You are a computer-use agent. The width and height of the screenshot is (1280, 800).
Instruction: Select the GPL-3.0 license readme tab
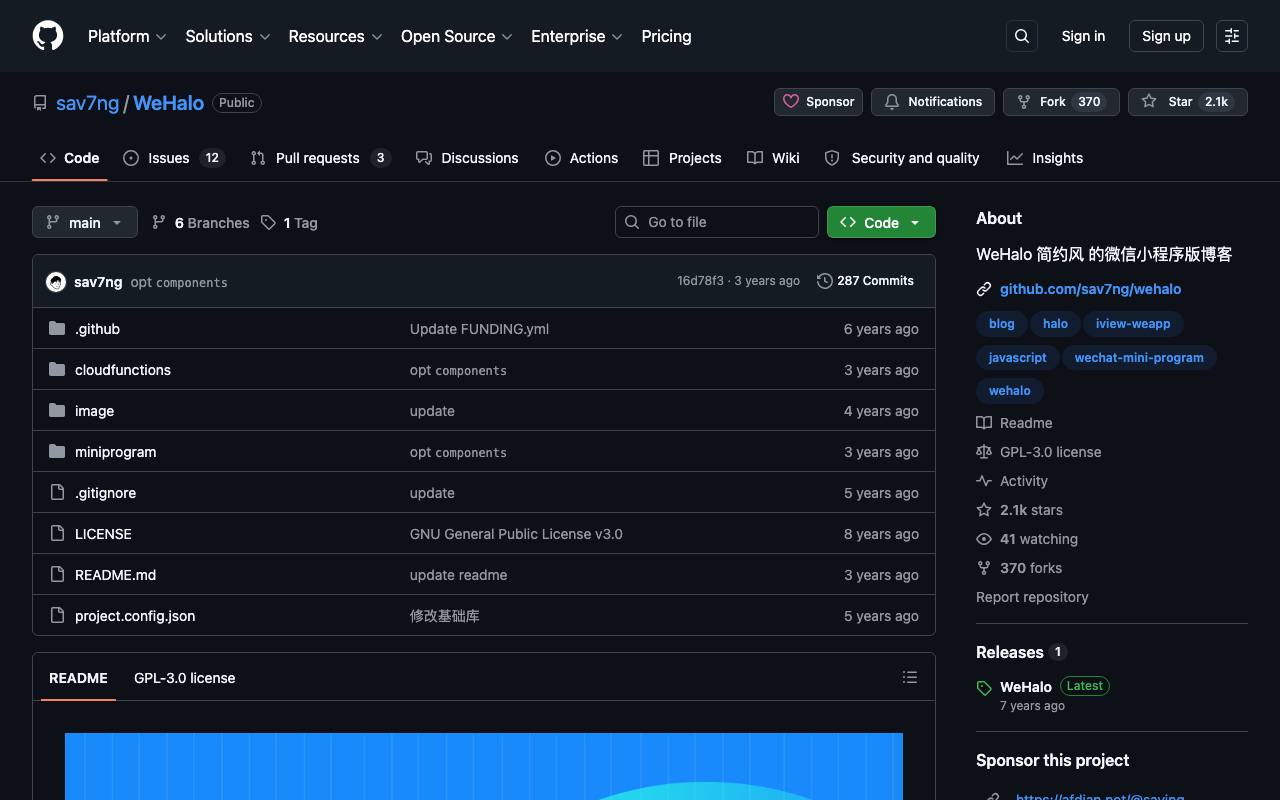click(x=185, y=678)
